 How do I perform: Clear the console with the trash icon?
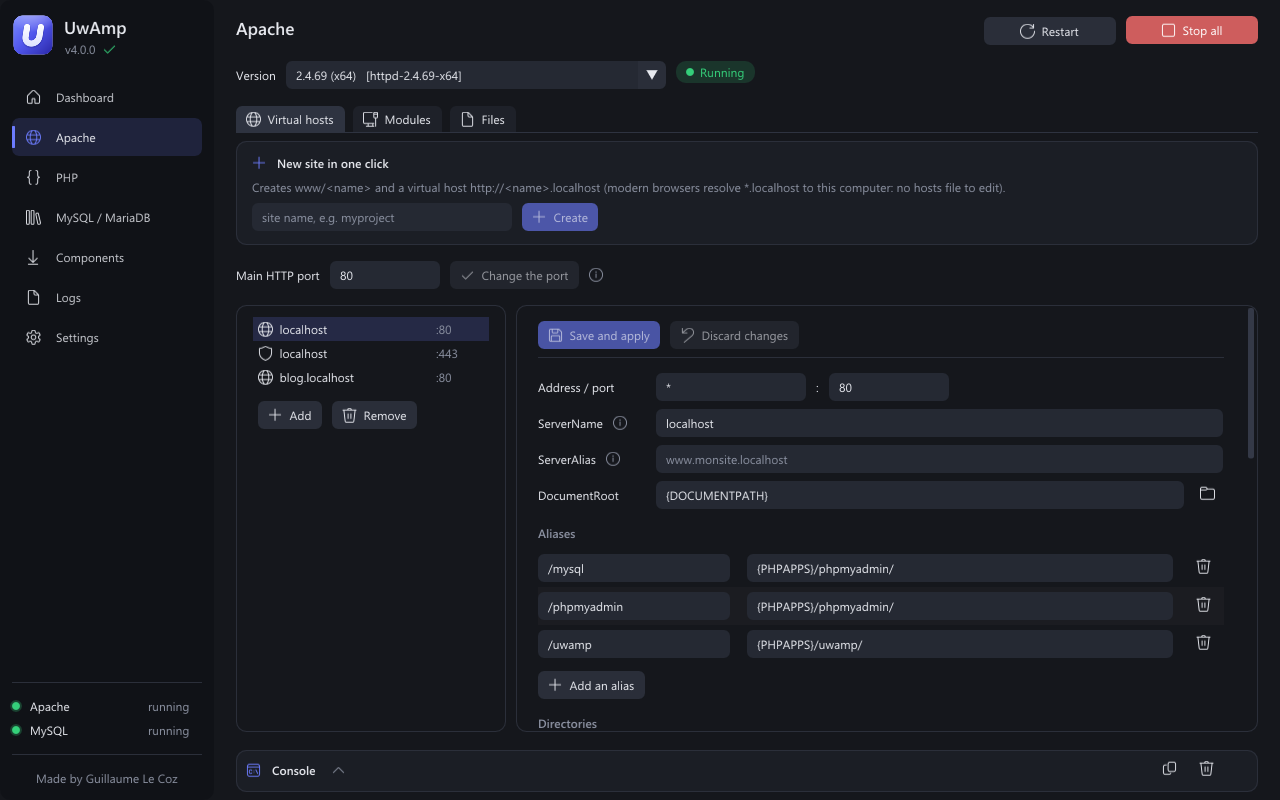tap(1206, 768)
